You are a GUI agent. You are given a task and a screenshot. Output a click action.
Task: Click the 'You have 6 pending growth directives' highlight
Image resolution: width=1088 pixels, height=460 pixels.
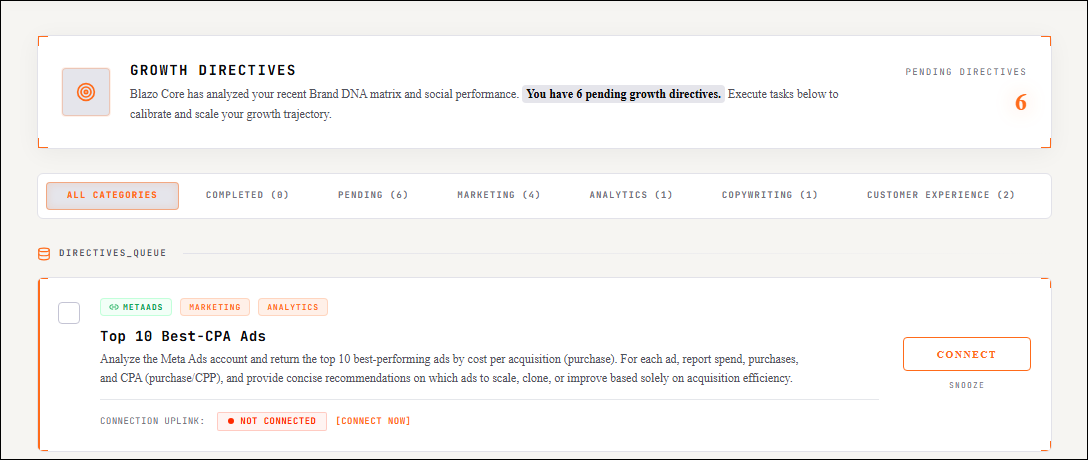pyautogui.click(x=623, y=94)
